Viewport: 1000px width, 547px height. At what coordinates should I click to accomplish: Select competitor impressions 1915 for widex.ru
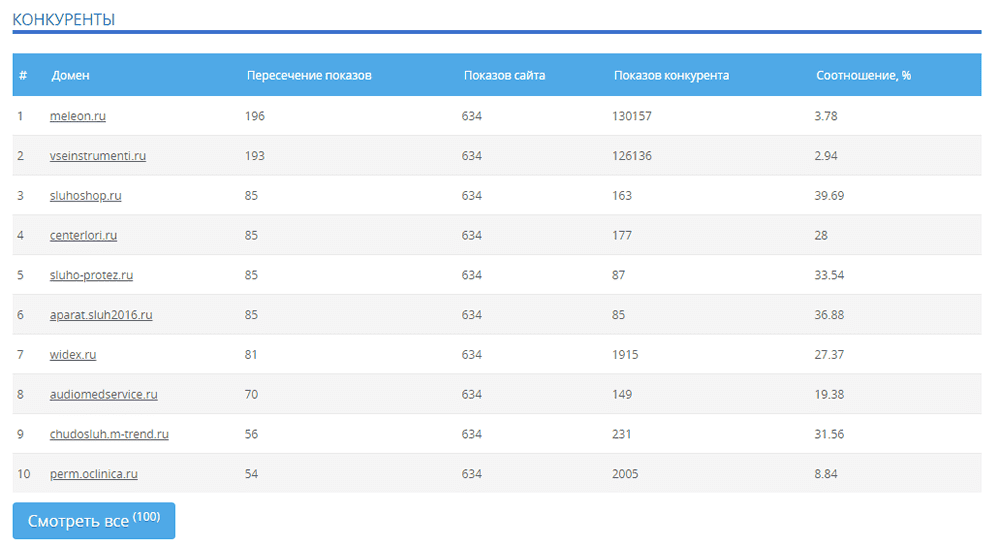pos(624,354)
